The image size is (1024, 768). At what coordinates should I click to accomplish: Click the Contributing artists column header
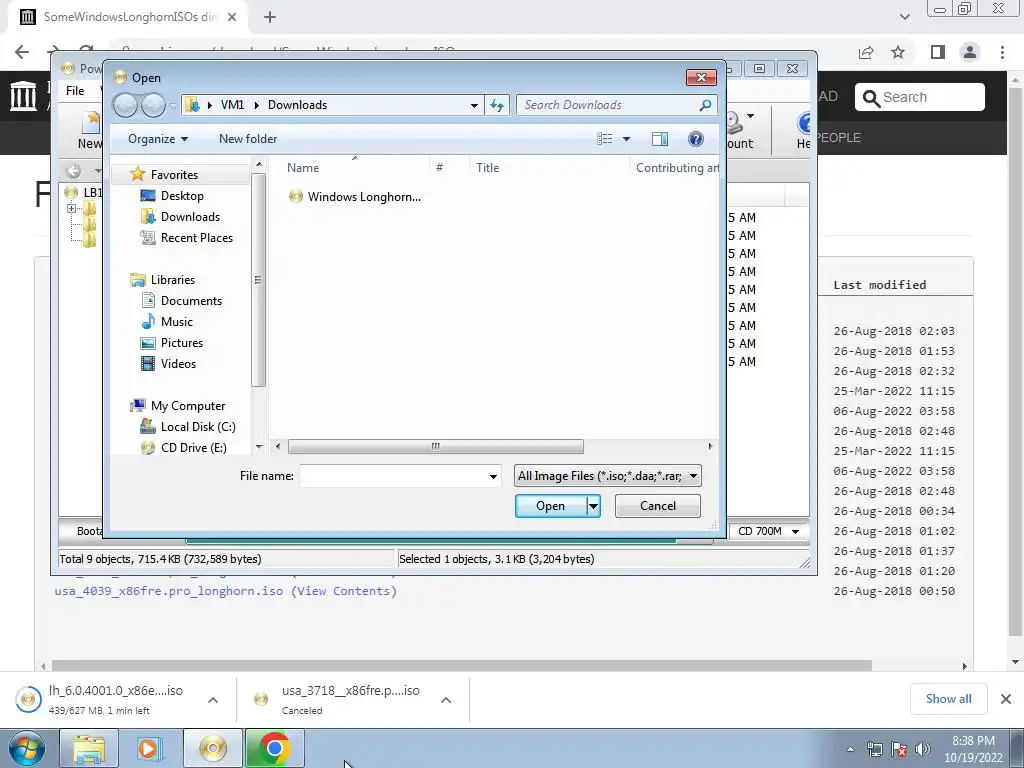[676, 168]
